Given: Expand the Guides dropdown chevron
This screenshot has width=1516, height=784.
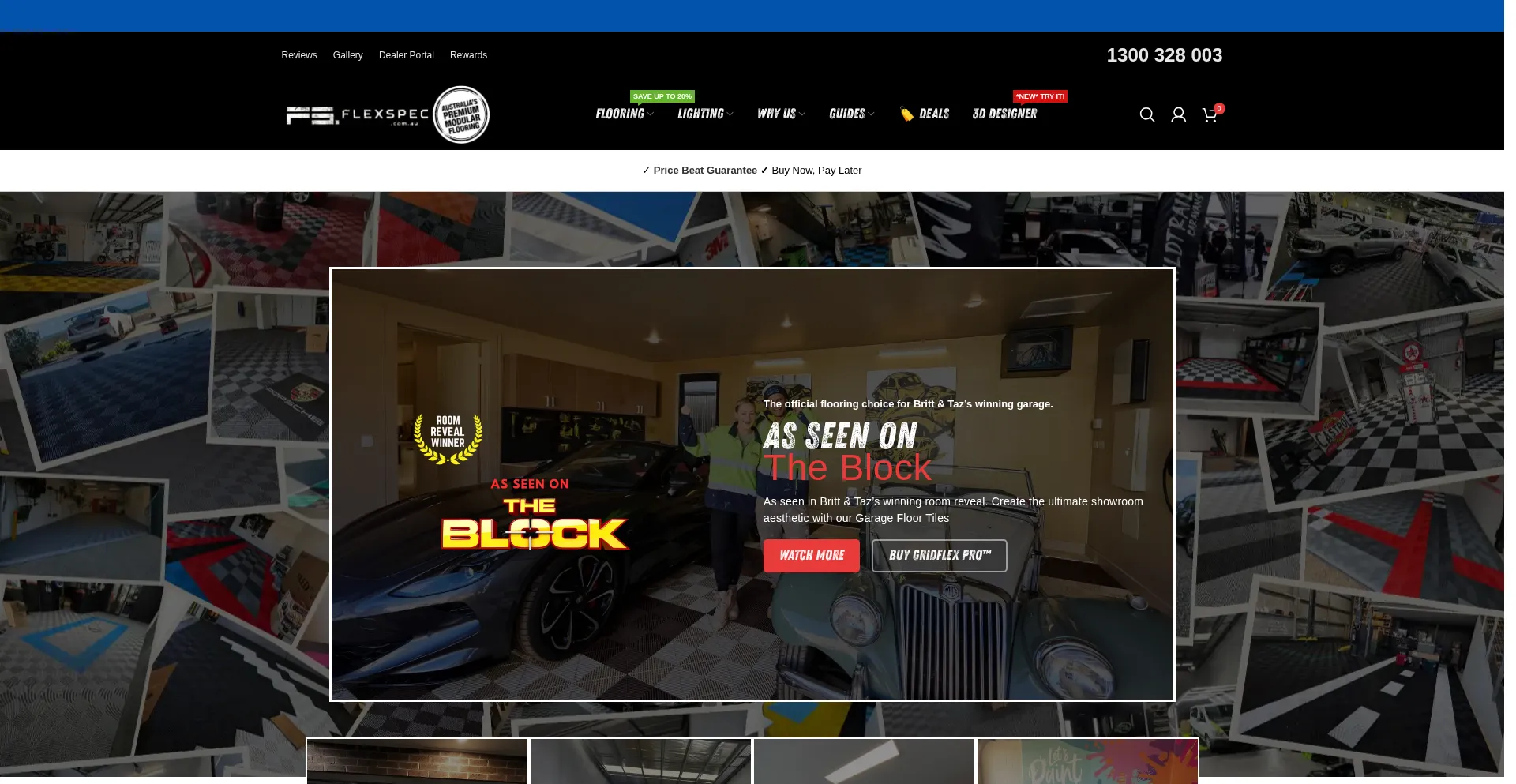Looking at the screenshot, I should [x=872, y=114].
